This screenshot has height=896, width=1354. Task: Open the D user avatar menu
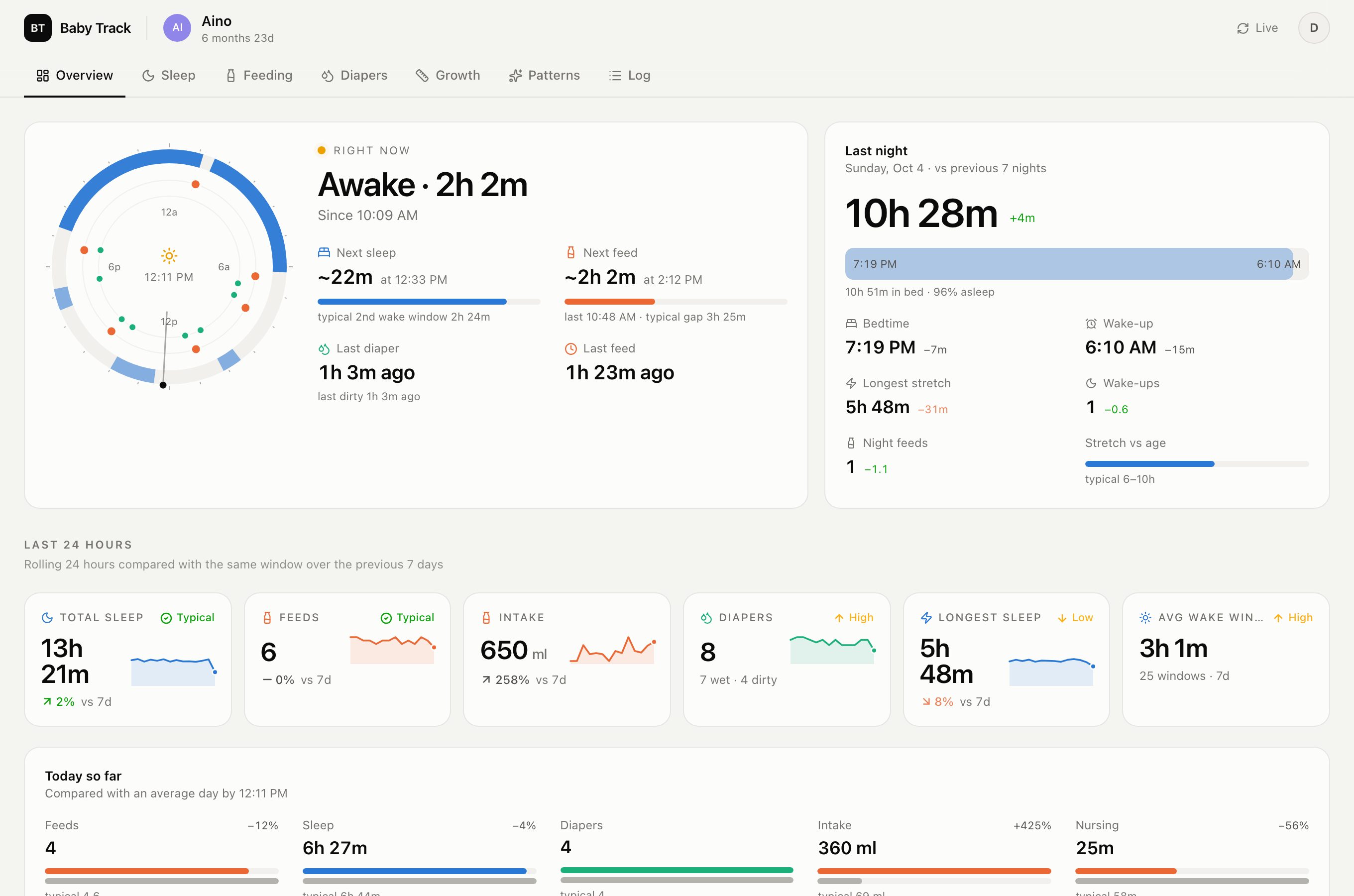click(x=1314, y=28)
